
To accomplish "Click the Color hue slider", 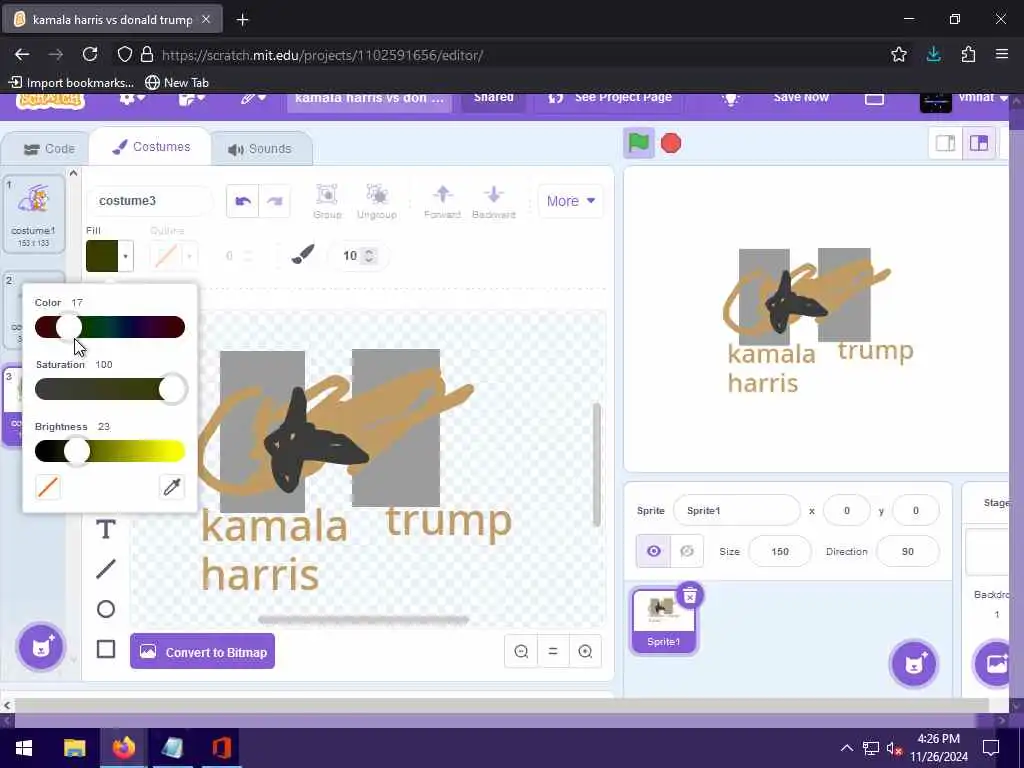I will coord(110,327).
